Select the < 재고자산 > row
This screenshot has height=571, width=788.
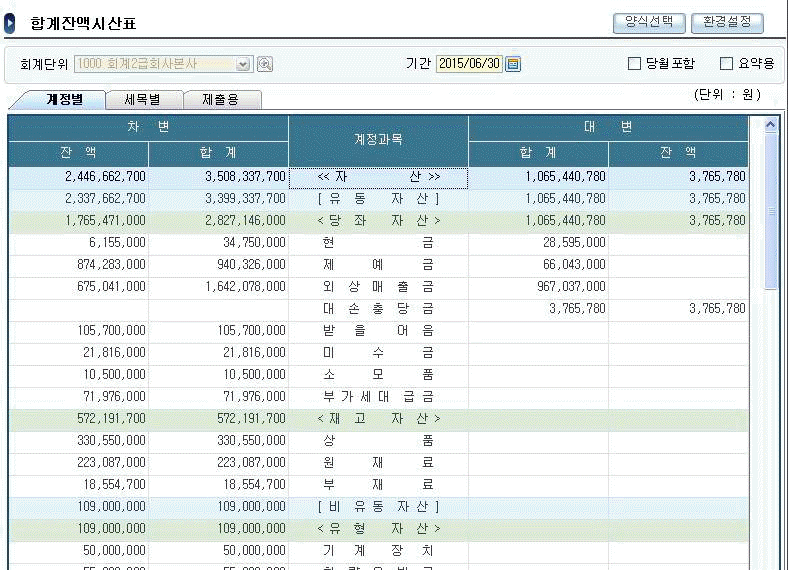click(378, 418)
